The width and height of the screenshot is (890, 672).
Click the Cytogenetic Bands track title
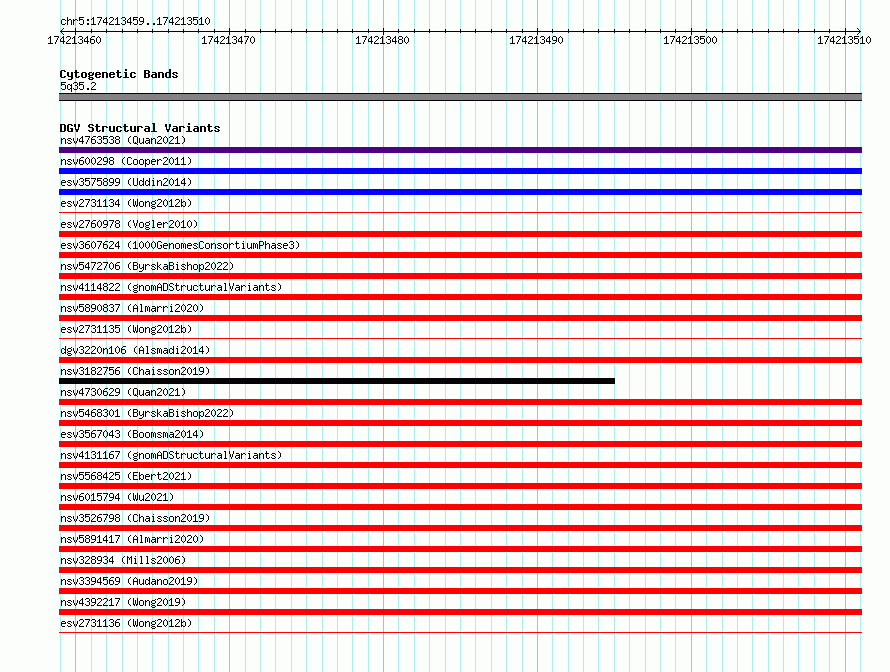[x=119, y=74]
